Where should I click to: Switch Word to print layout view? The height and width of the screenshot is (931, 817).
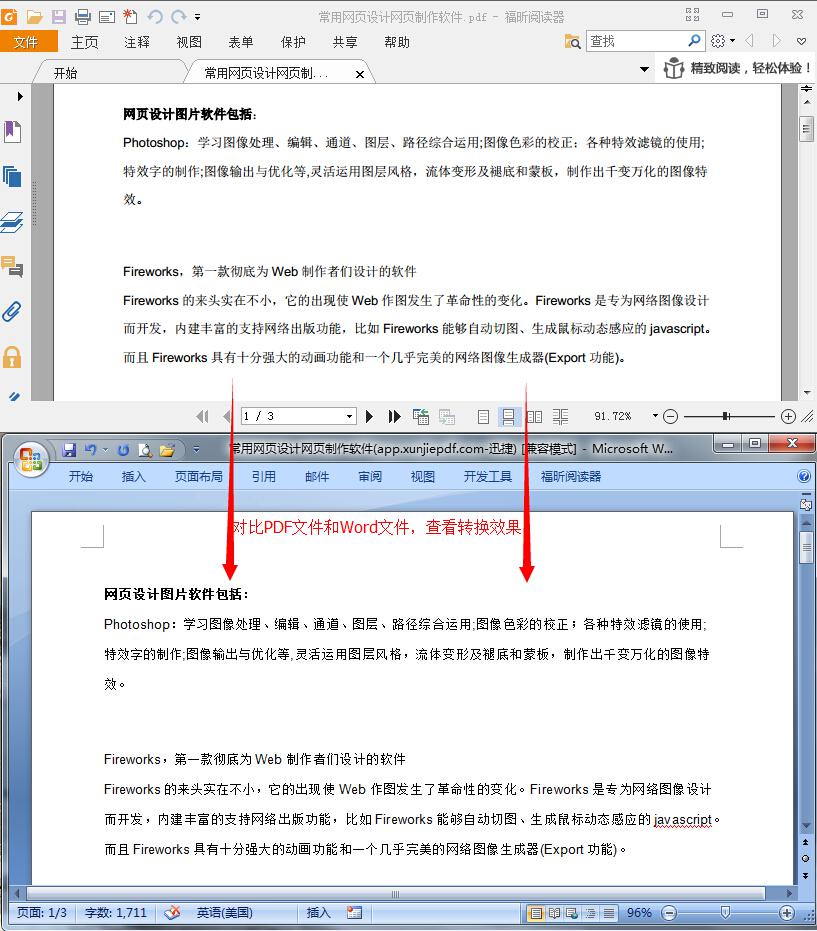[x=536, y=913]
